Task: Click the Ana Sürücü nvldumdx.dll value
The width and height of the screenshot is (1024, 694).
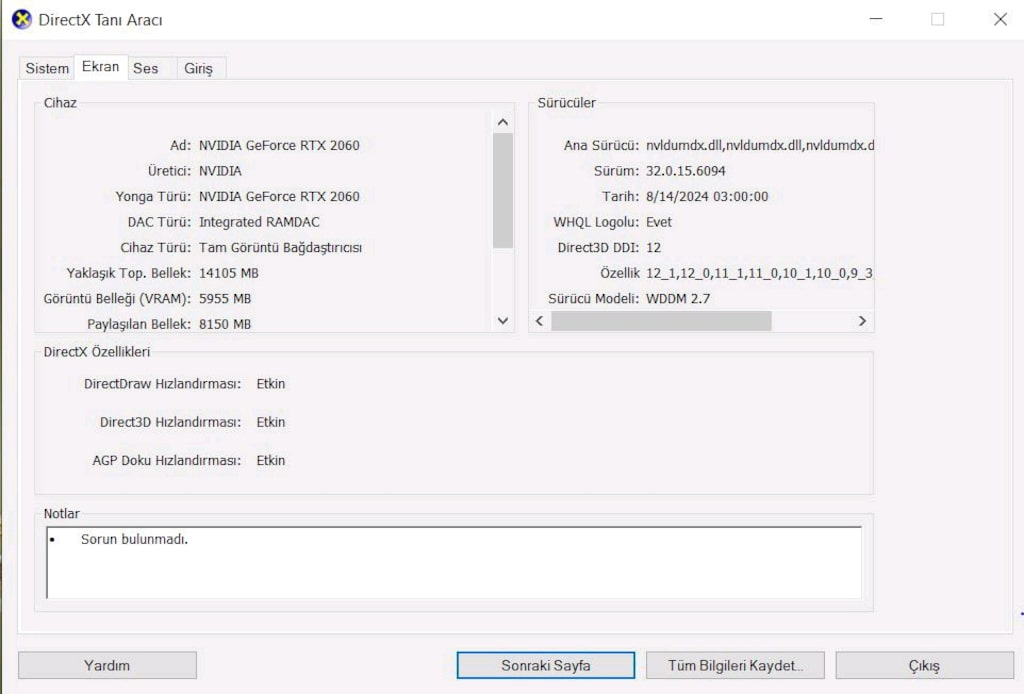Action: pyautogui.click(x=760, y=145)
